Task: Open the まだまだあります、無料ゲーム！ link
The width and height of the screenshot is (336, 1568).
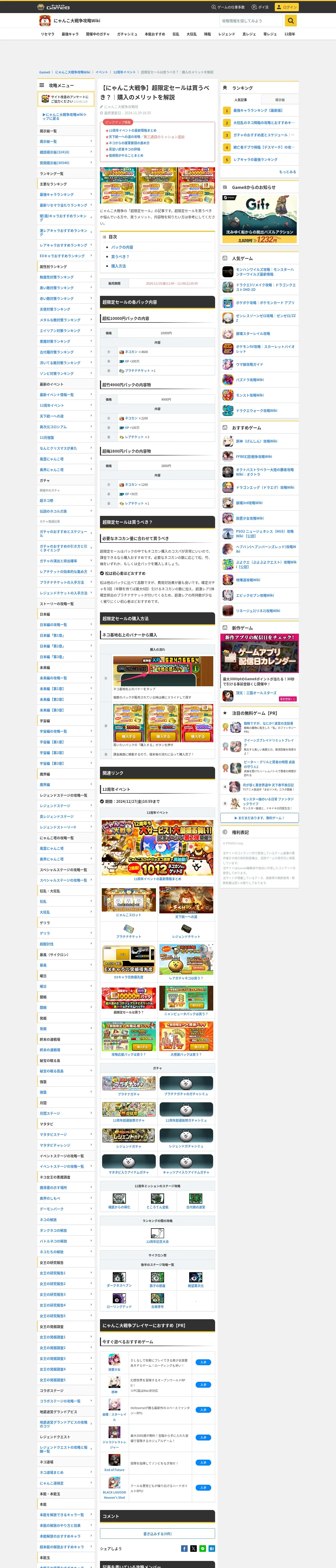Action: click(x=260, y=817)
